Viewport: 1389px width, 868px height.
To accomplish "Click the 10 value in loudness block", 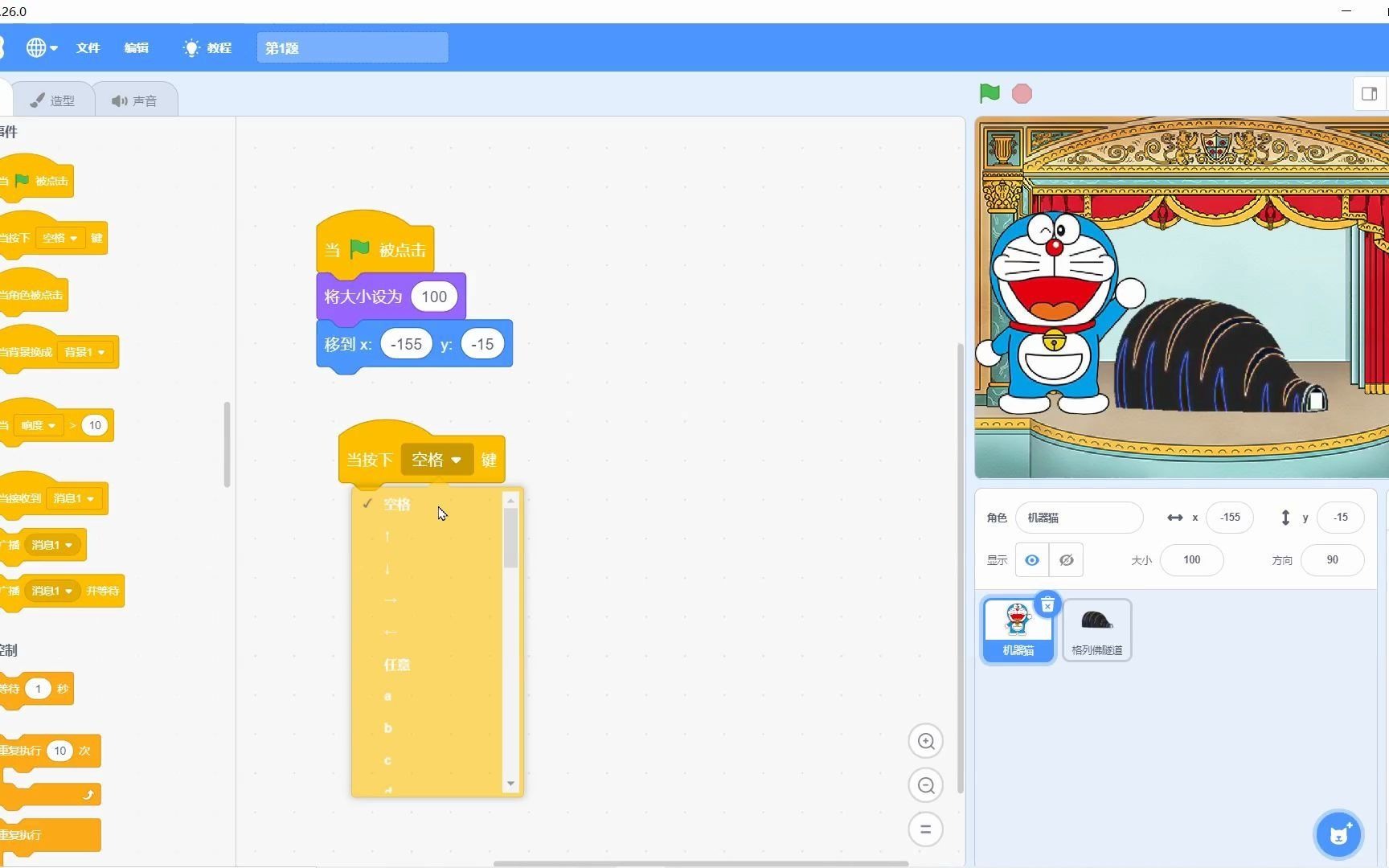I will coord(95,425).
